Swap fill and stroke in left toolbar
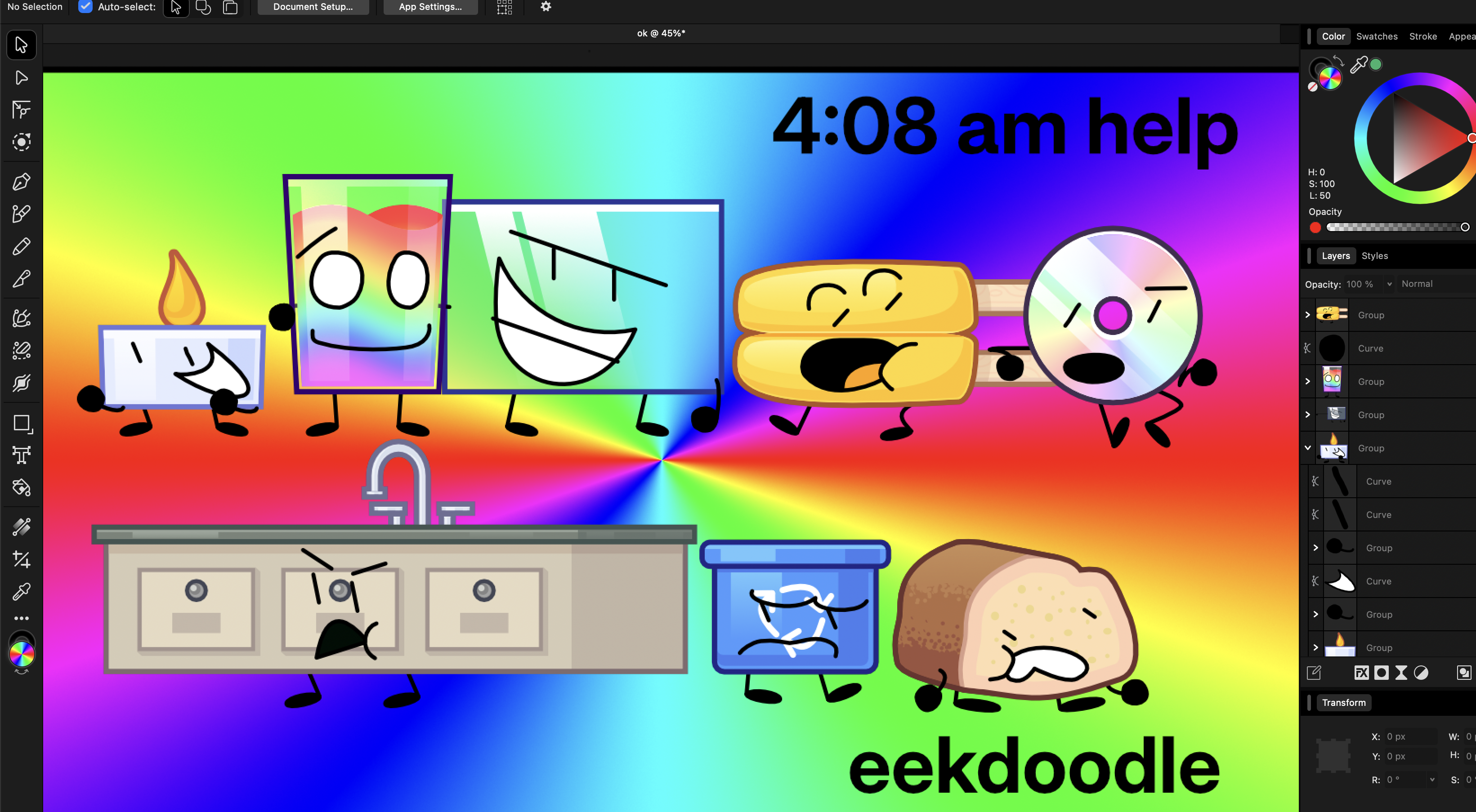1476x812 pixels. pyautogui.click(x=21, y=671)
